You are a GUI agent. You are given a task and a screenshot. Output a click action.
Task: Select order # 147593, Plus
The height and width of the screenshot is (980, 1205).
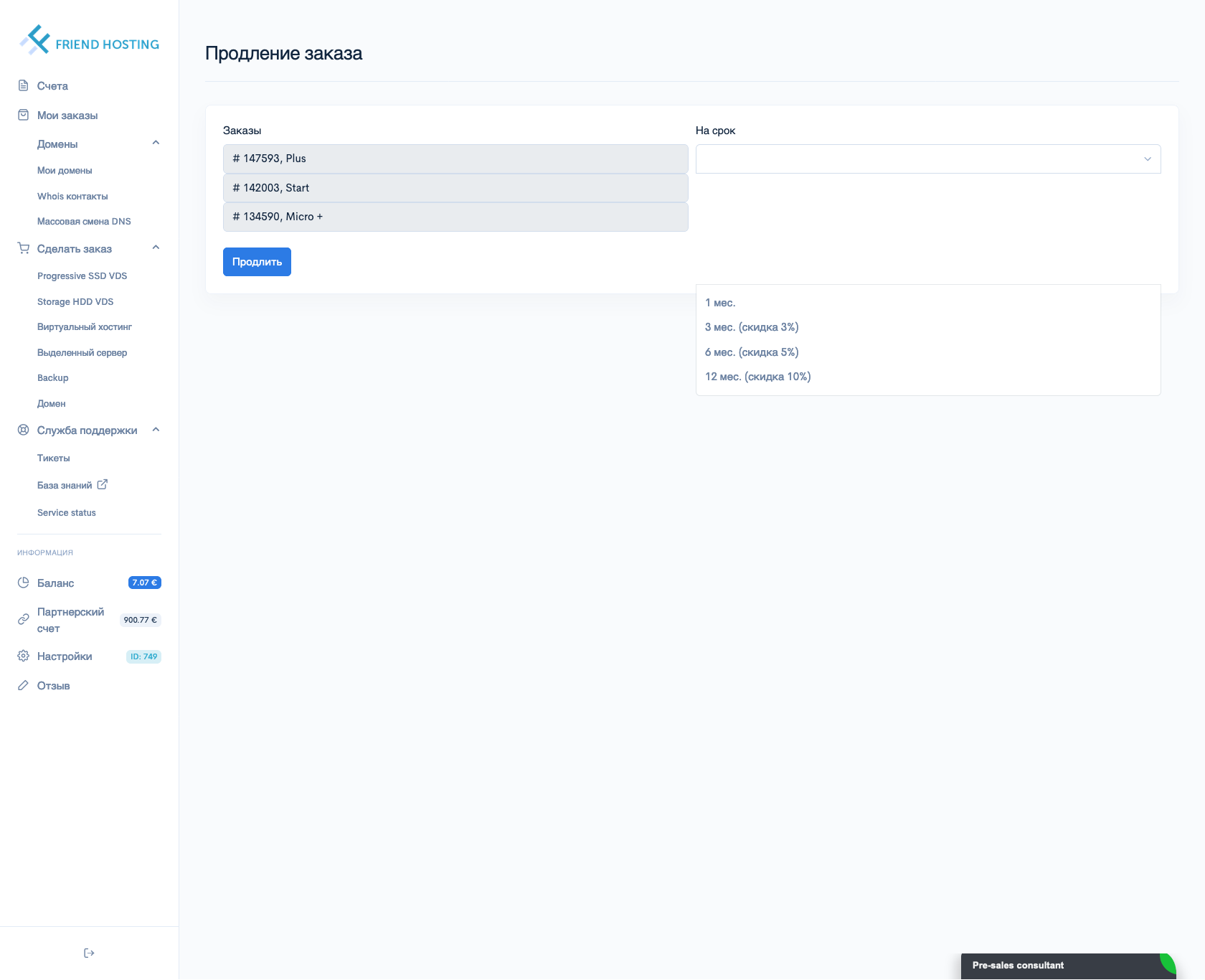(x=455, y=159)
